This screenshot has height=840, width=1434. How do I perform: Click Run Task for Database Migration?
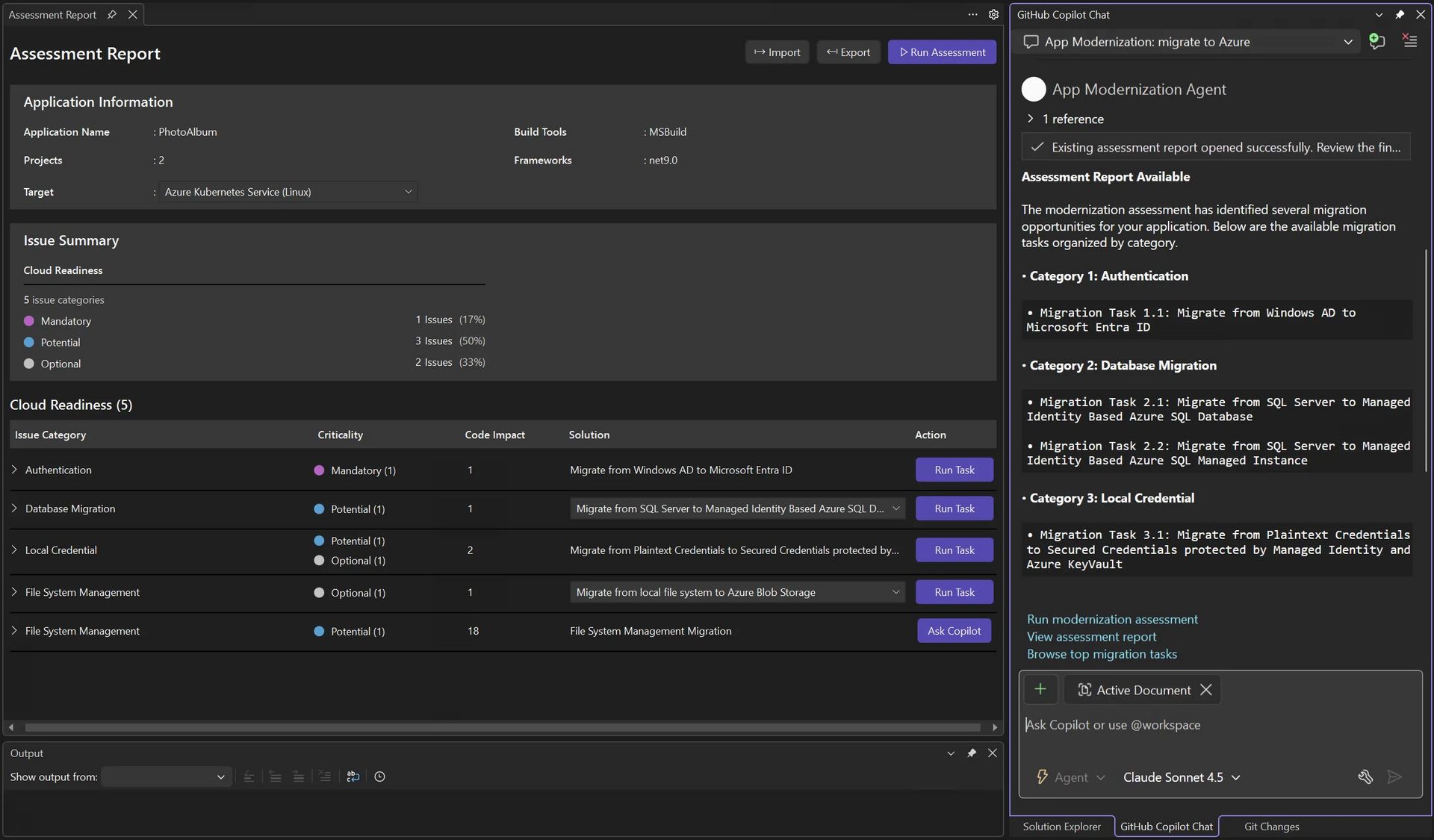click(954, 508)
